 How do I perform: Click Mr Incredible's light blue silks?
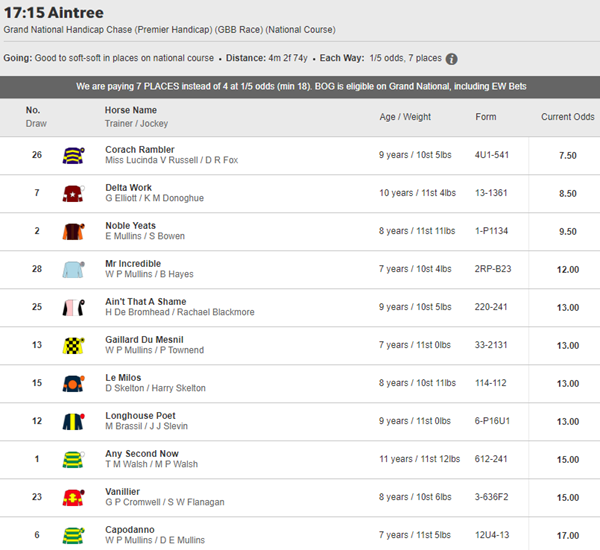point(73,269)
